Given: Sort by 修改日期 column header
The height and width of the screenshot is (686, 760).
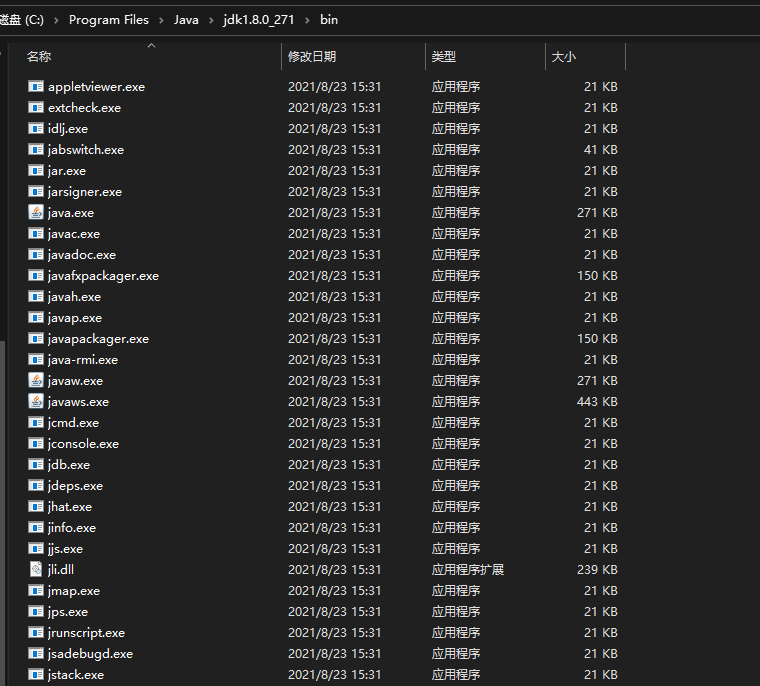Looking at the screenshot, I should click(x=312, y=57).
